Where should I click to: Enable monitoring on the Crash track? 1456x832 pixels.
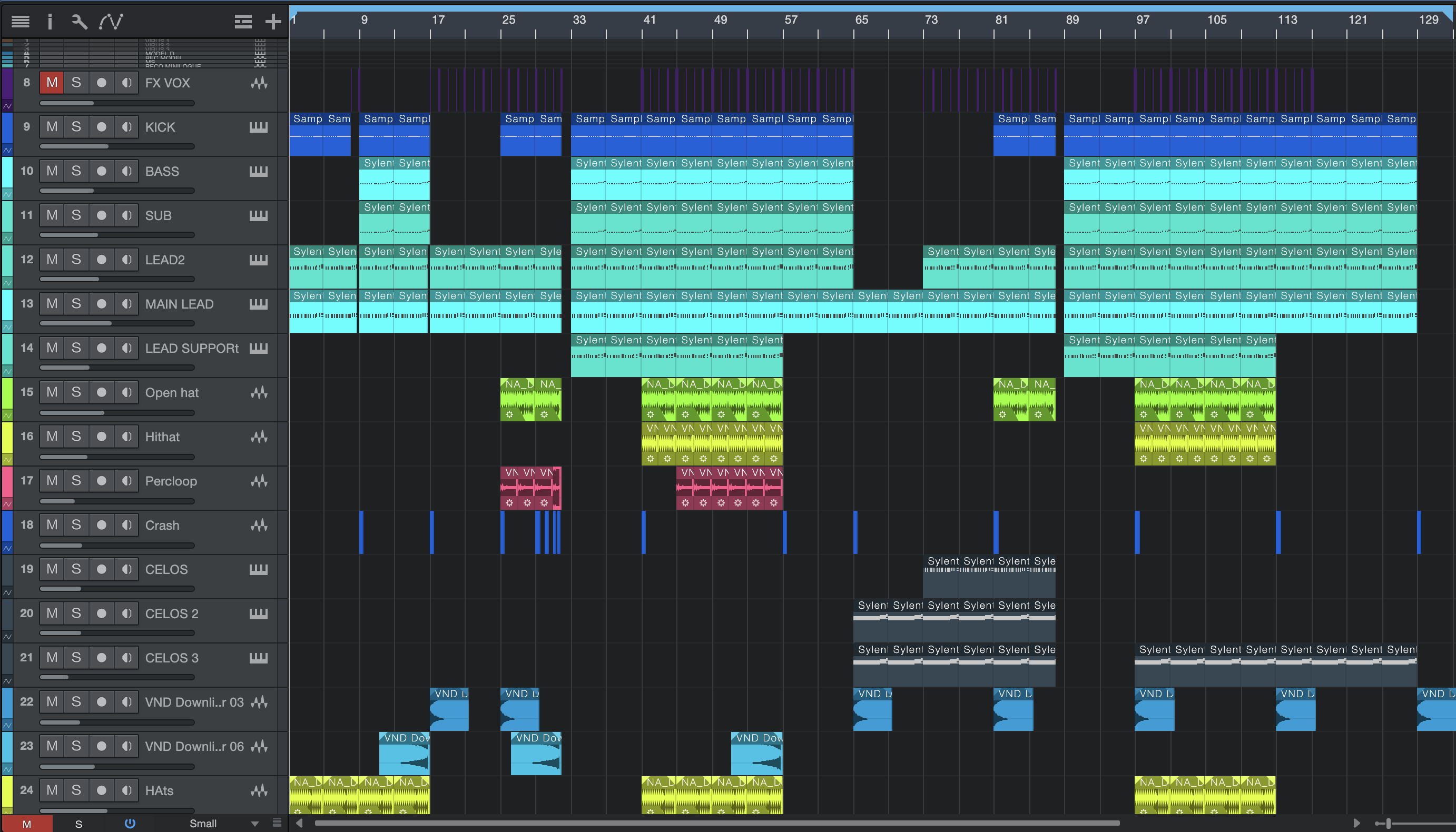(x=126, y=525)
